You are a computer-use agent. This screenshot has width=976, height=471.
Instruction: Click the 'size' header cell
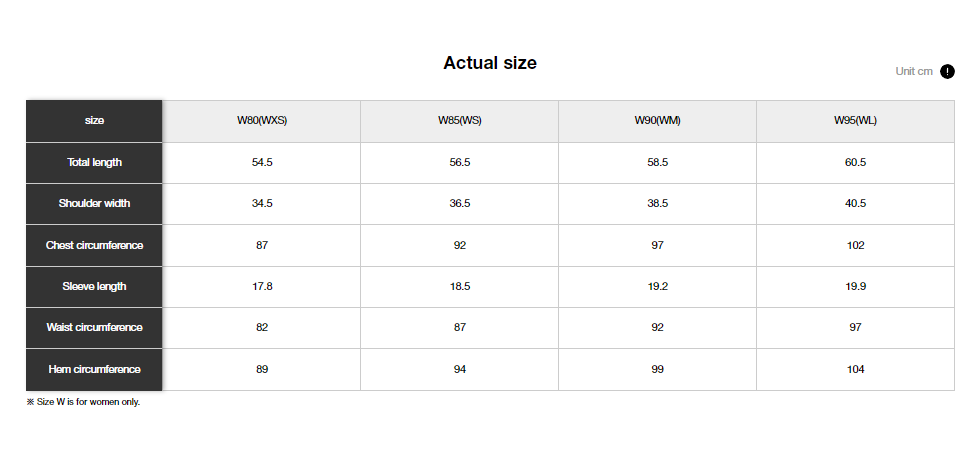[94, 121]
